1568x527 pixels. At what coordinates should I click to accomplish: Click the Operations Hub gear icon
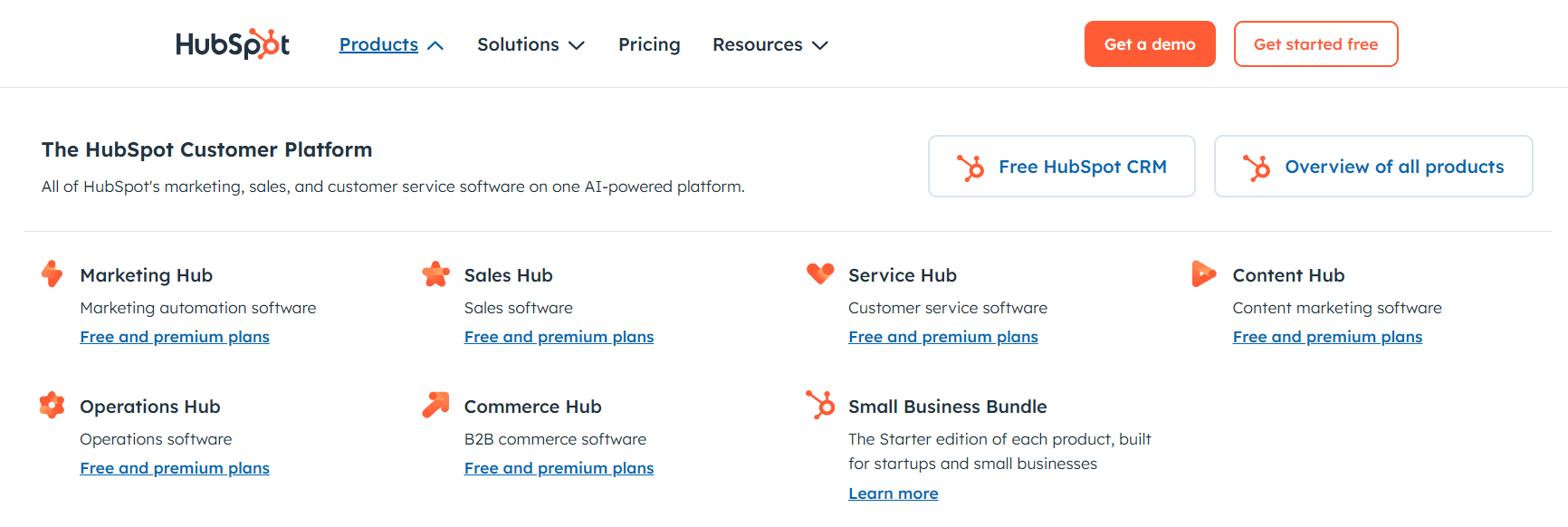tap(53, 405)
